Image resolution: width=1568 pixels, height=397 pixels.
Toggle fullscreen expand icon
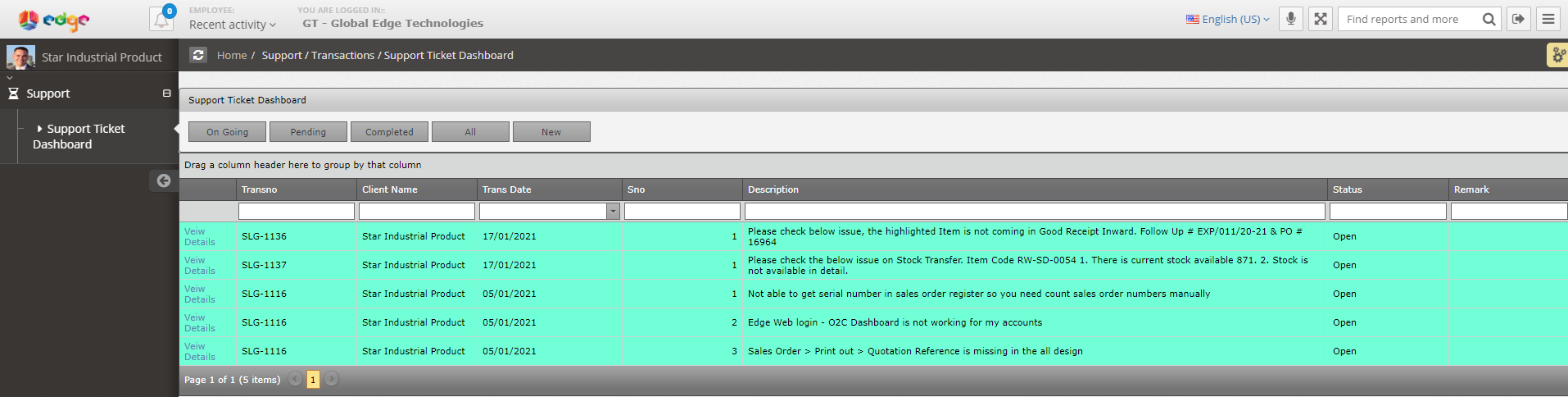[1321, 19]
